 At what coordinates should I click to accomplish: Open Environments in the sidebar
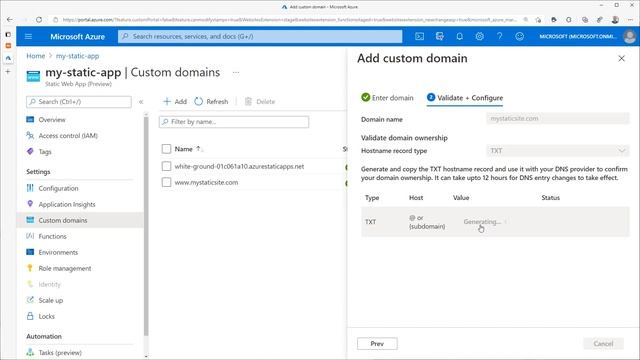tap(58, 252)
